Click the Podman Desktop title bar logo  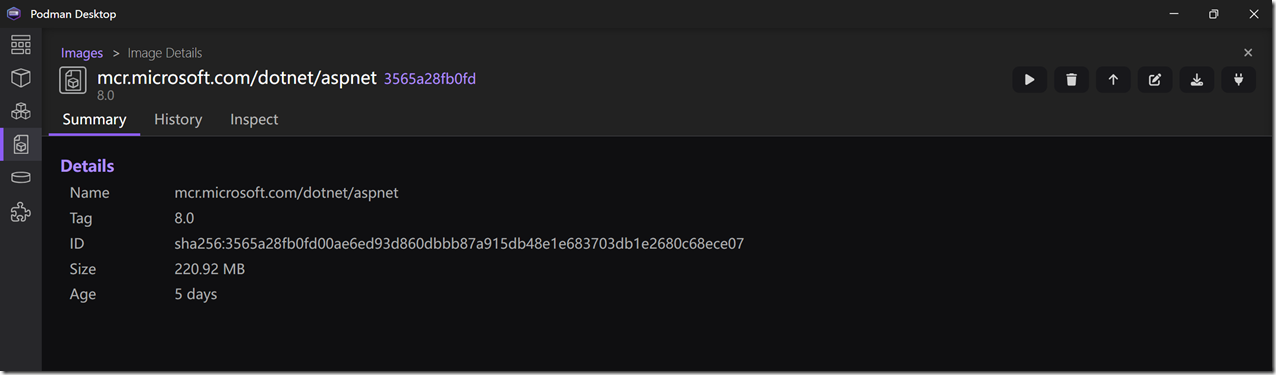[x=14, y=14]
